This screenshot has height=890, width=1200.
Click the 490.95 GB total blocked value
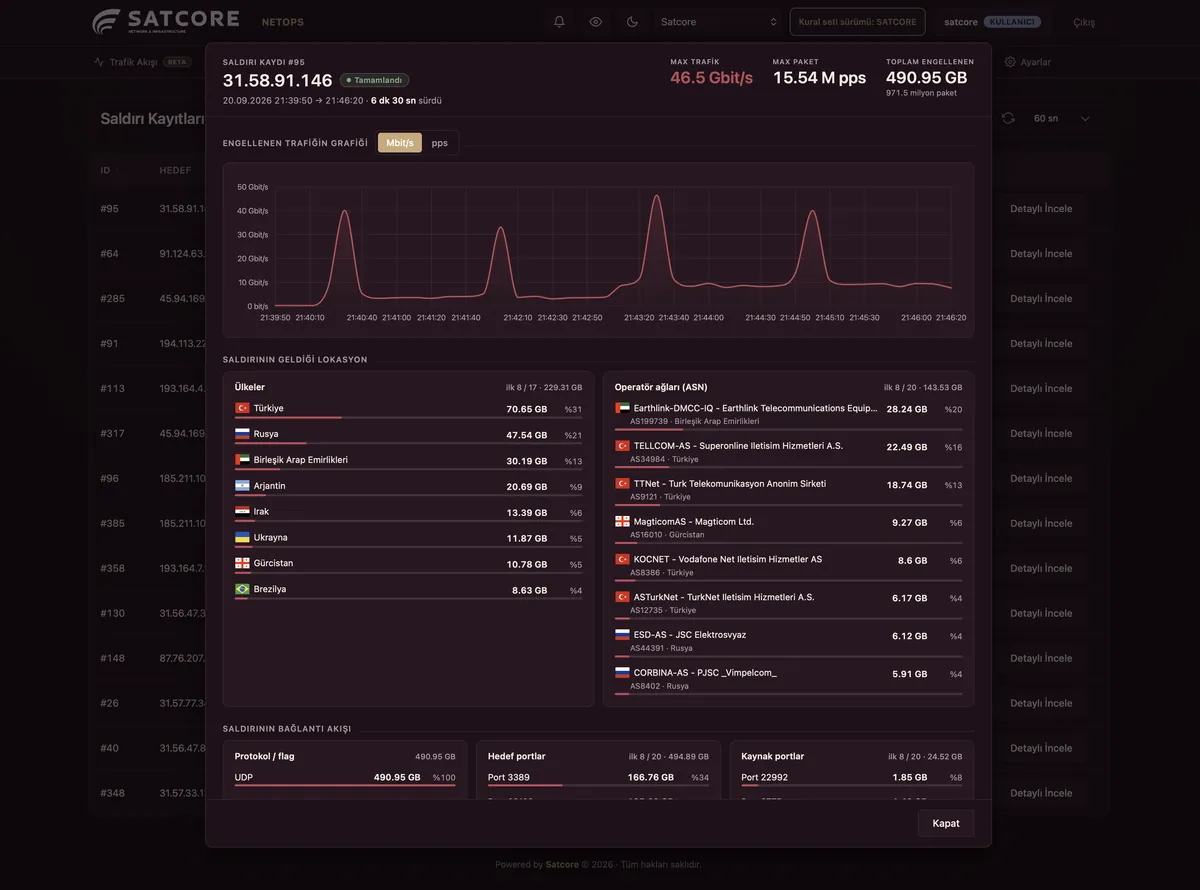click(926, 78)
